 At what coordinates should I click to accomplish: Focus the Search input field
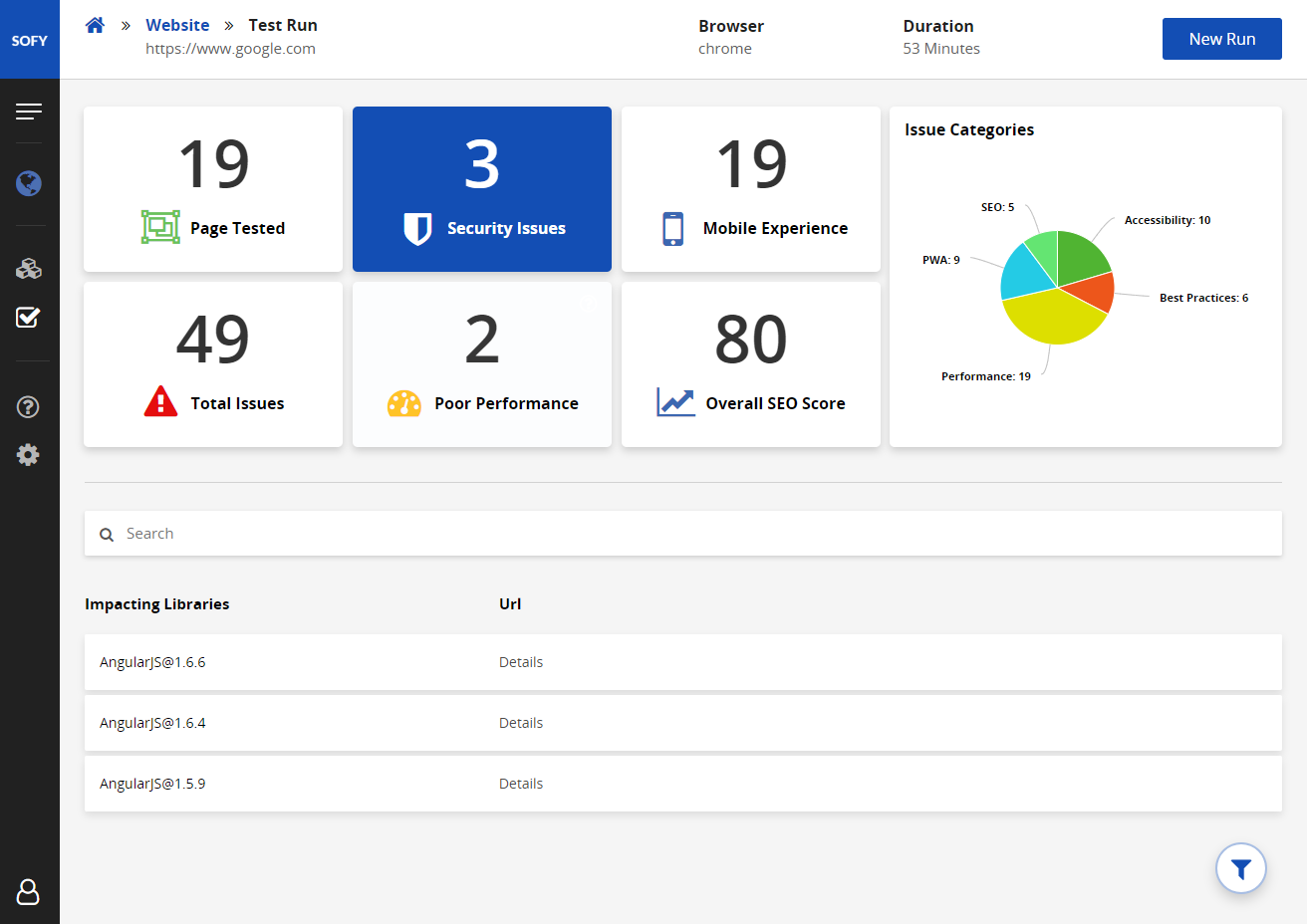coord(683,534)
